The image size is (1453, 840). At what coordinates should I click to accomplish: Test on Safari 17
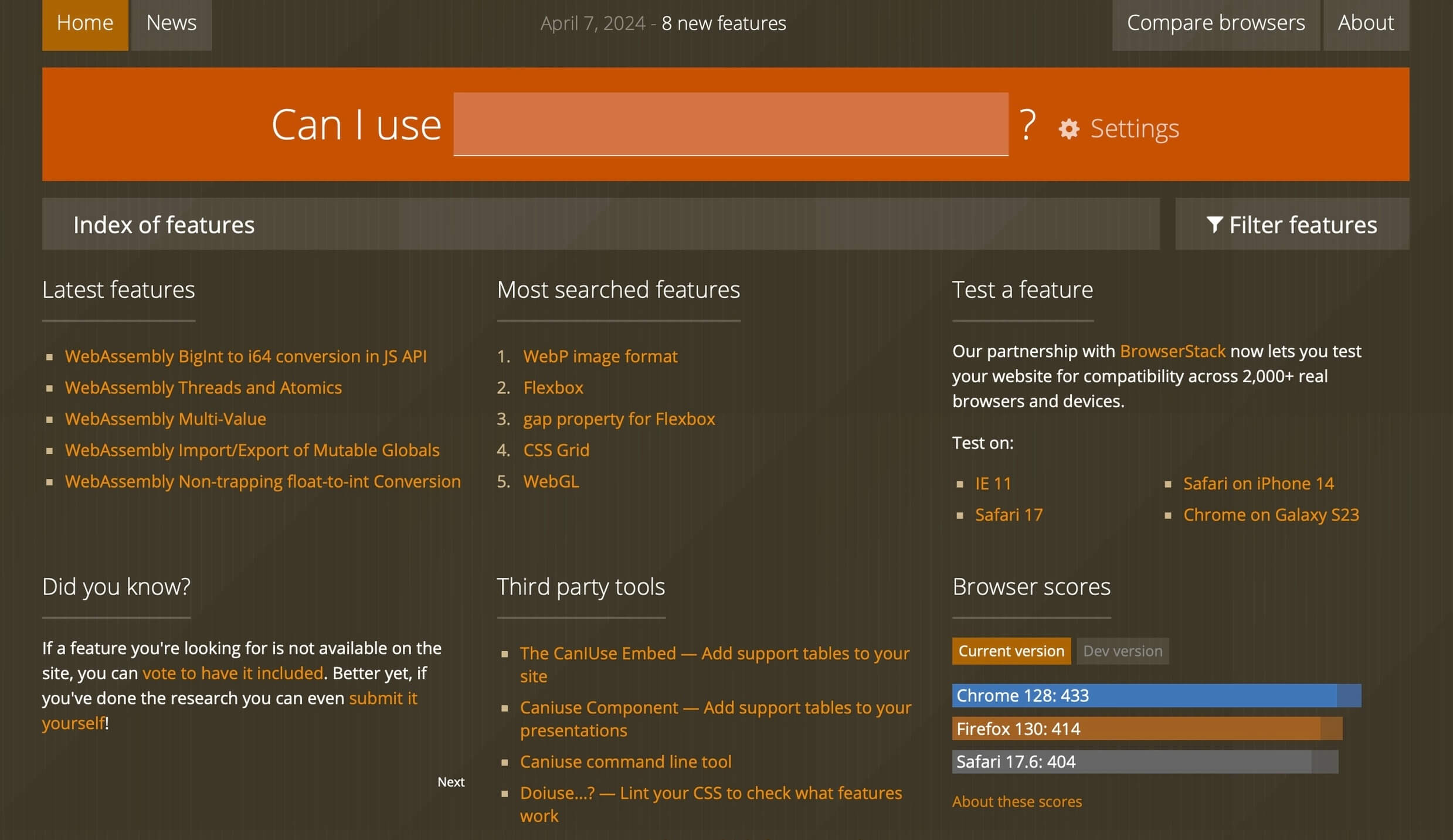click(x=1009, y=515)
